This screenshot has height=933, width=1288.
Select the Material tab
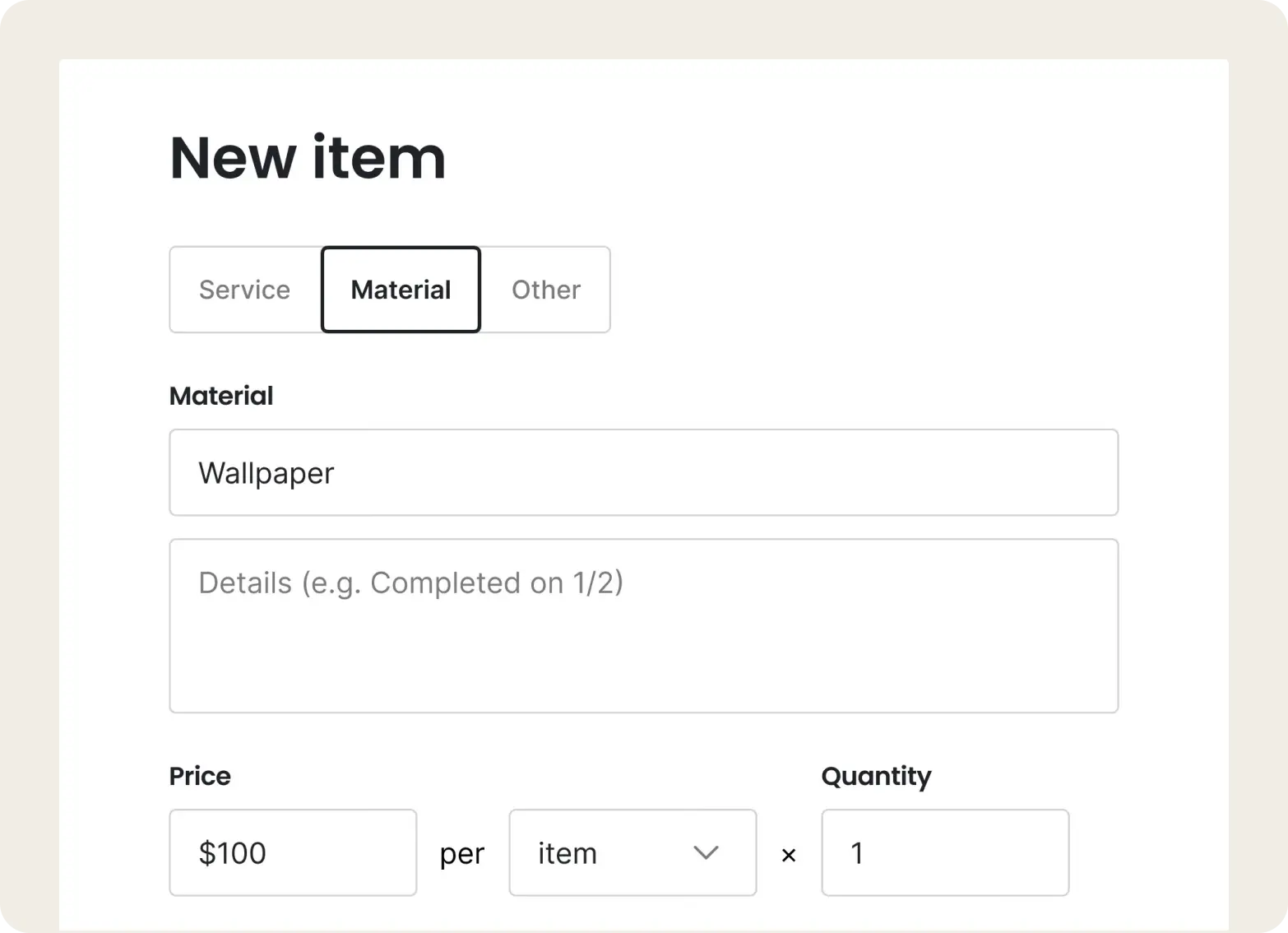(401, 290)
